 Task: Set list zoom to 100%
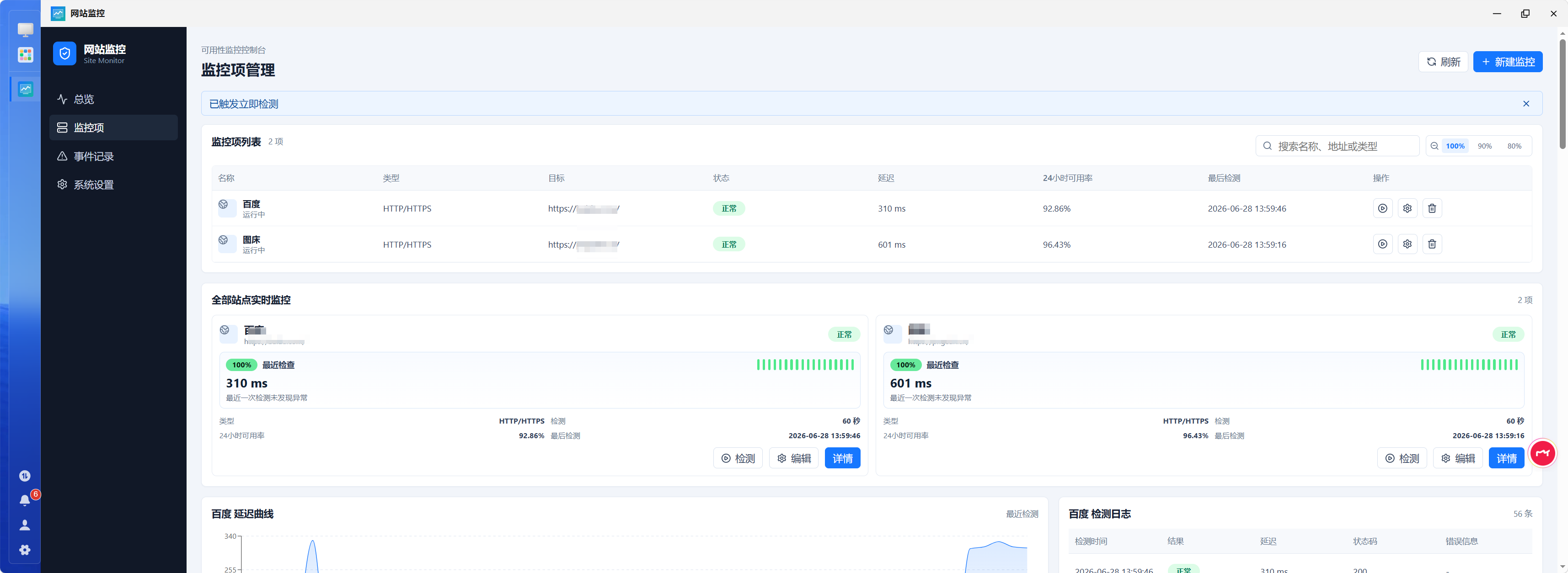coord(1455,146)
